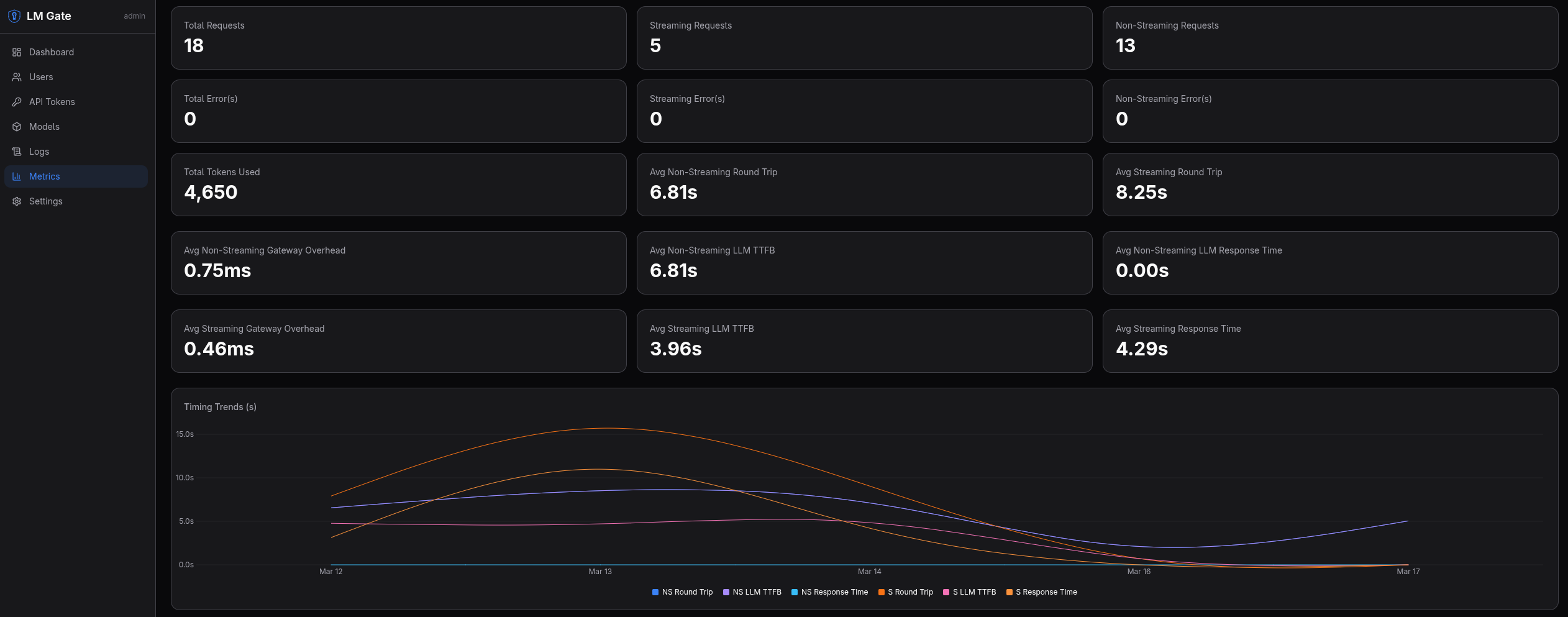
Task: Click the admin label at the top
Action: [x=134, y=16]
